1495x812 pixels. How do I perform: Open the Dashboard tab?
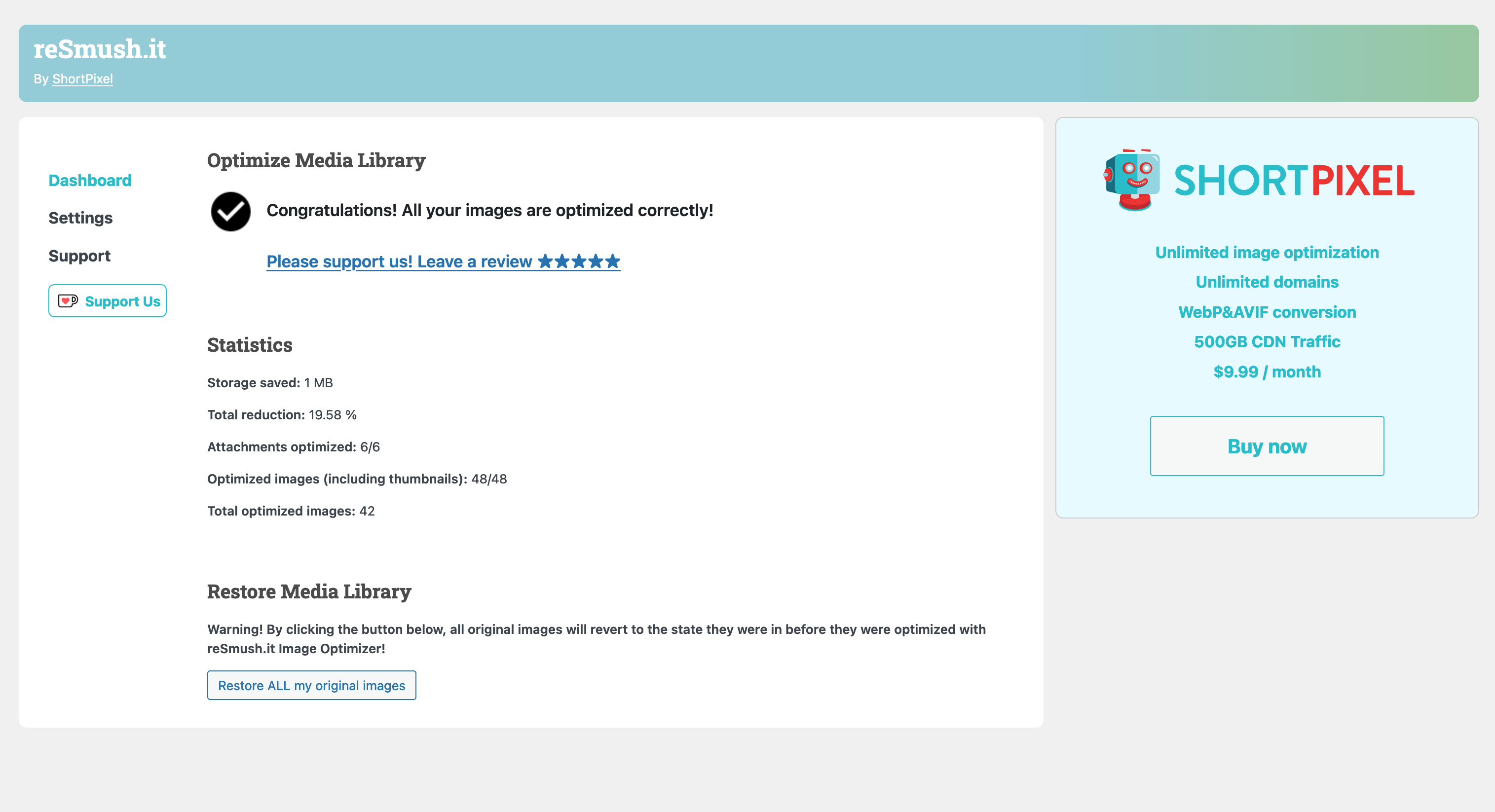tap(90, 181)
